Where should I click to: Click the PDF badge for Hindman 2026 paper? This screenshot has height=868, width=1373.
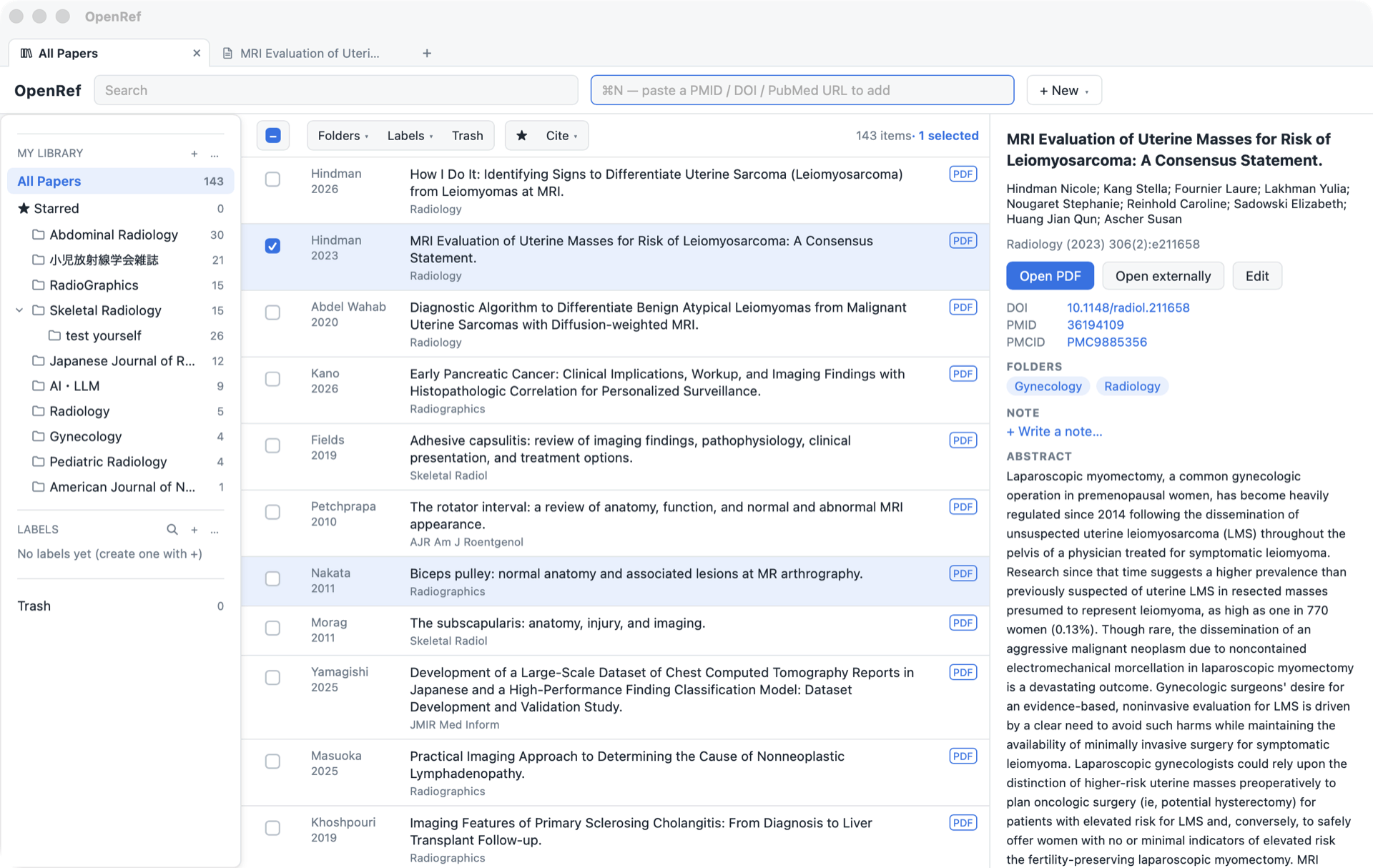pos(963,174)
